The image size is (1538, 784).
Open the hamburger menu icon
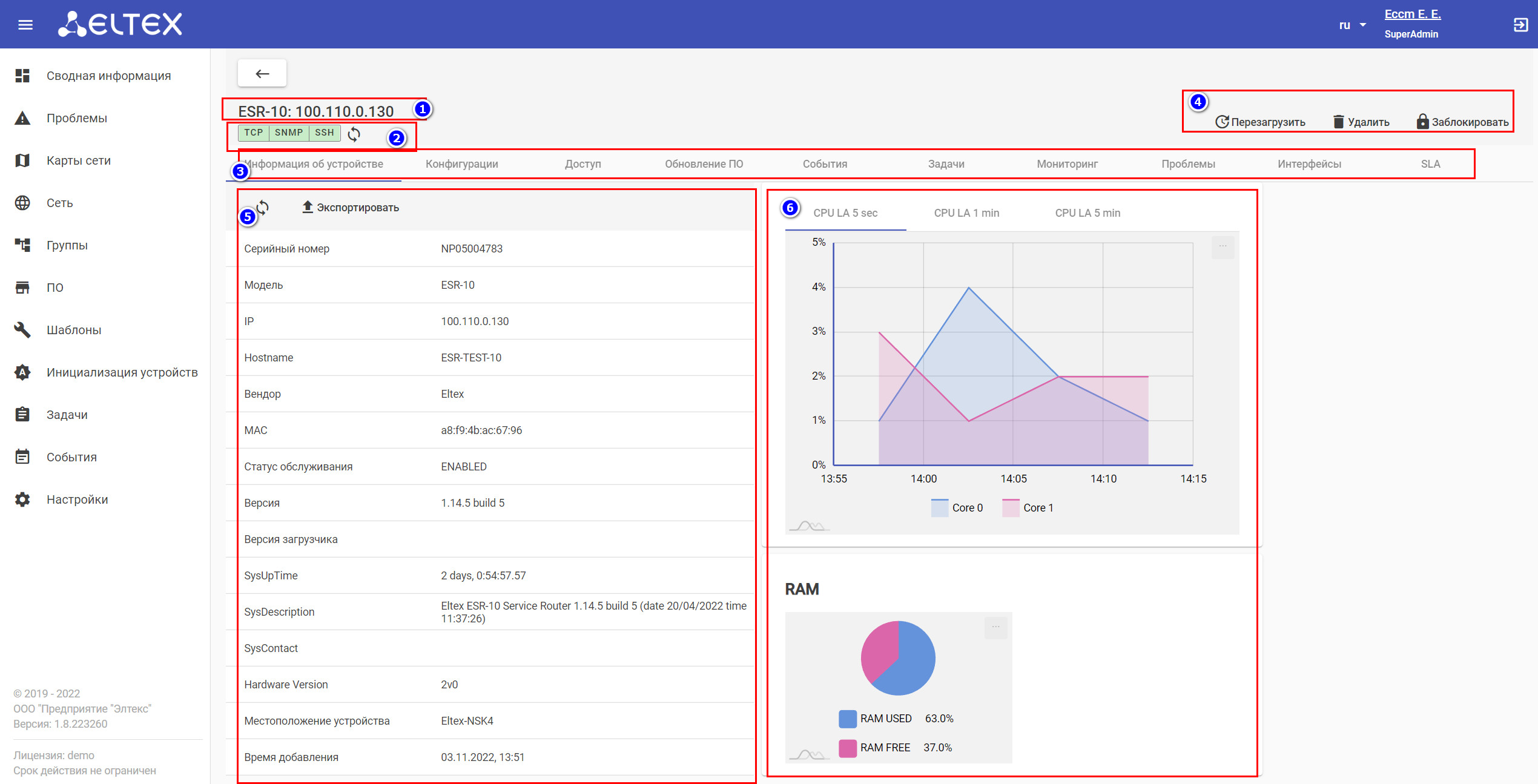pyautogui.click(x=25, y=25)
